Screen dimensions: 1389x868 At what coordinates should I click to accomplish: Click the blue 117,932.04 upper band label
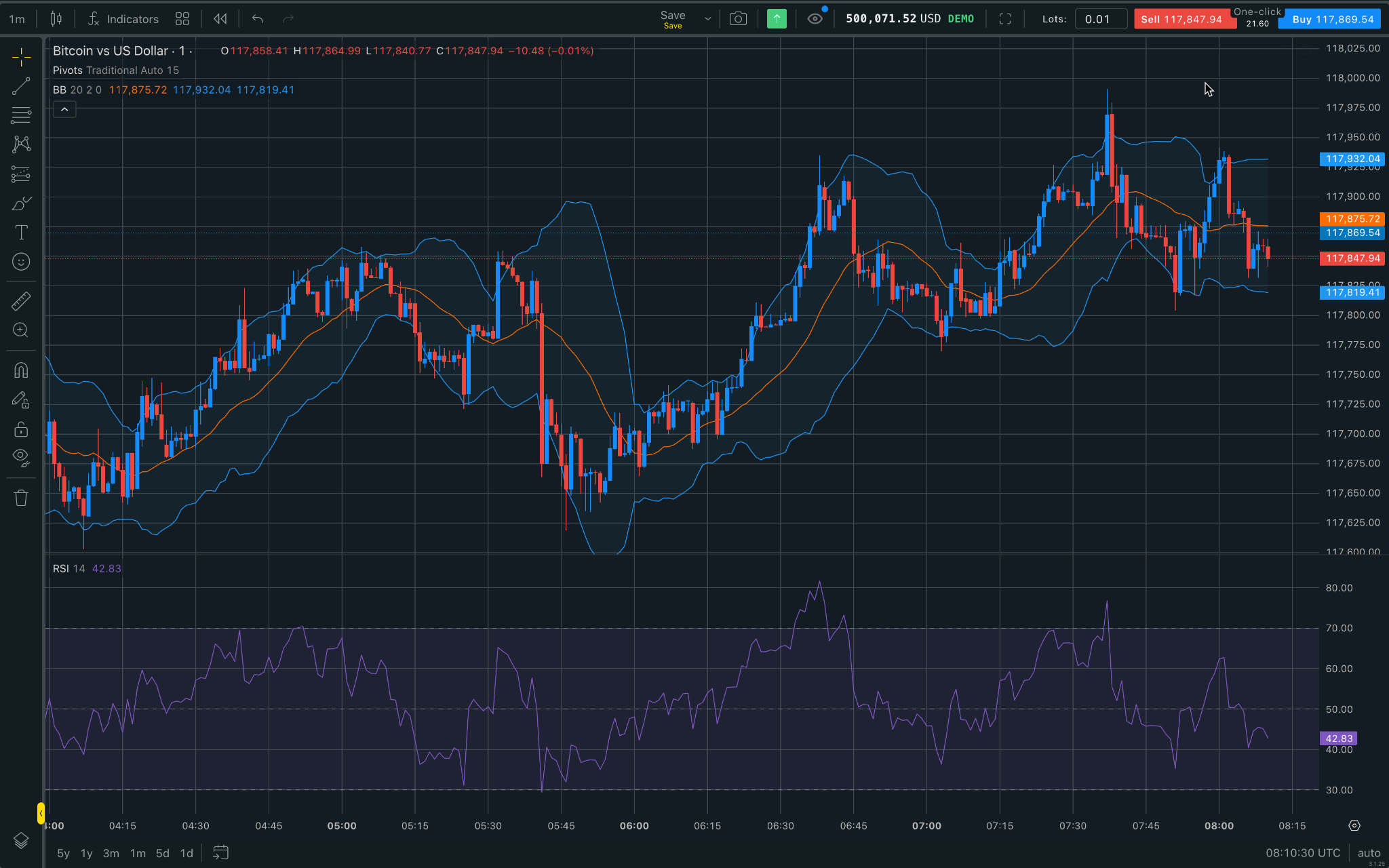[x=1352, y=159]
